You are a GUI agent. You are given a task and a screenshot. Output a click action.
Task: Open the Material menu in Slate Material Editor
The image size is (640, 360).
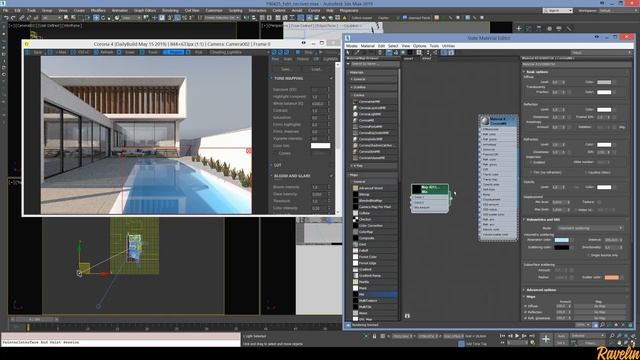[367, 46]
